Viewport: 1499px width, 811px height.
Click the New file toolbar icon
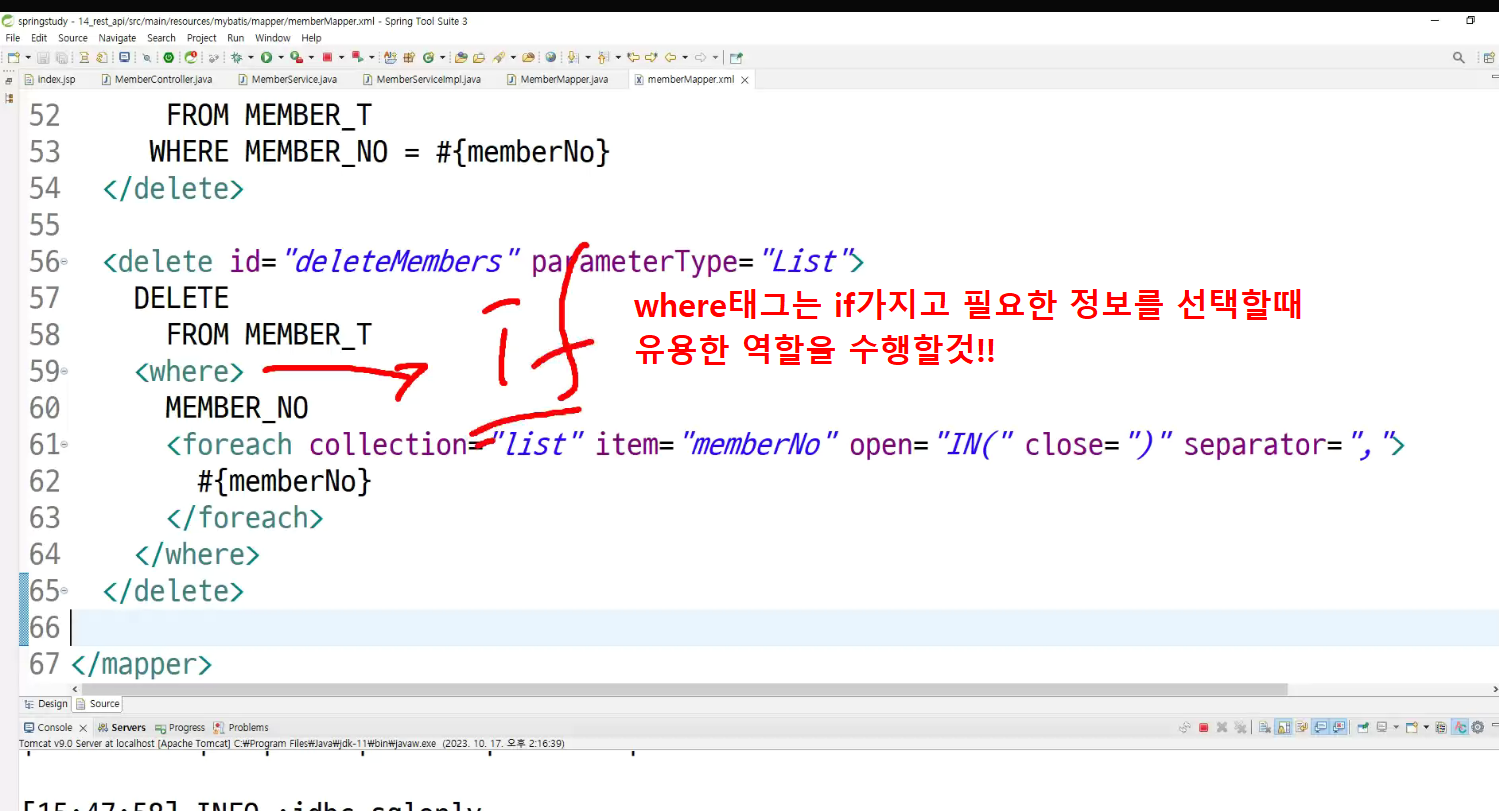(x=13, y=58)
